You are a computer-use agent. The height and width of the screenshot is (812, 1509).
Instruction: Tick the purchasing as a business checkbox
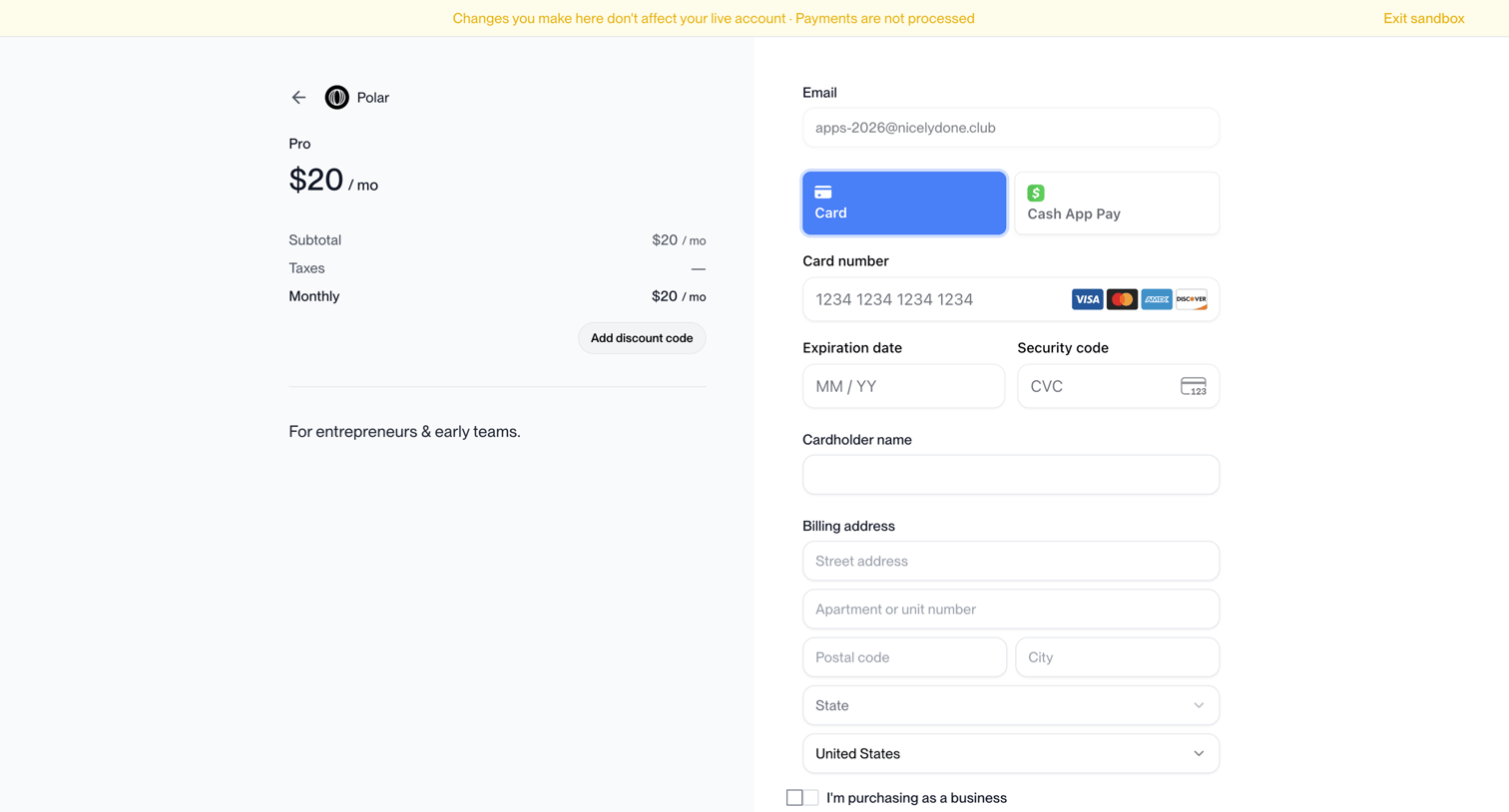click(794, 798)
